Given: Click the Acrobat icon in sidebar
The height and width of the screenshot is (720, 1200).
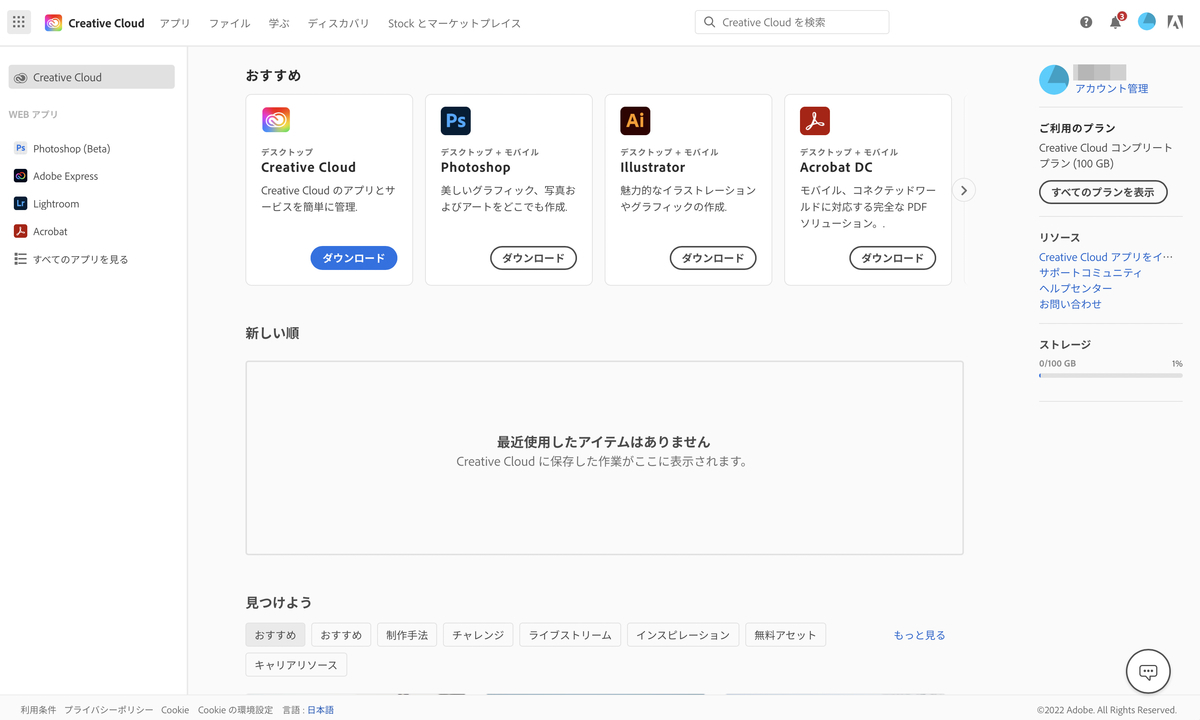Looking at the screenshot, I should pyautogui.click(x=20, y=231).
